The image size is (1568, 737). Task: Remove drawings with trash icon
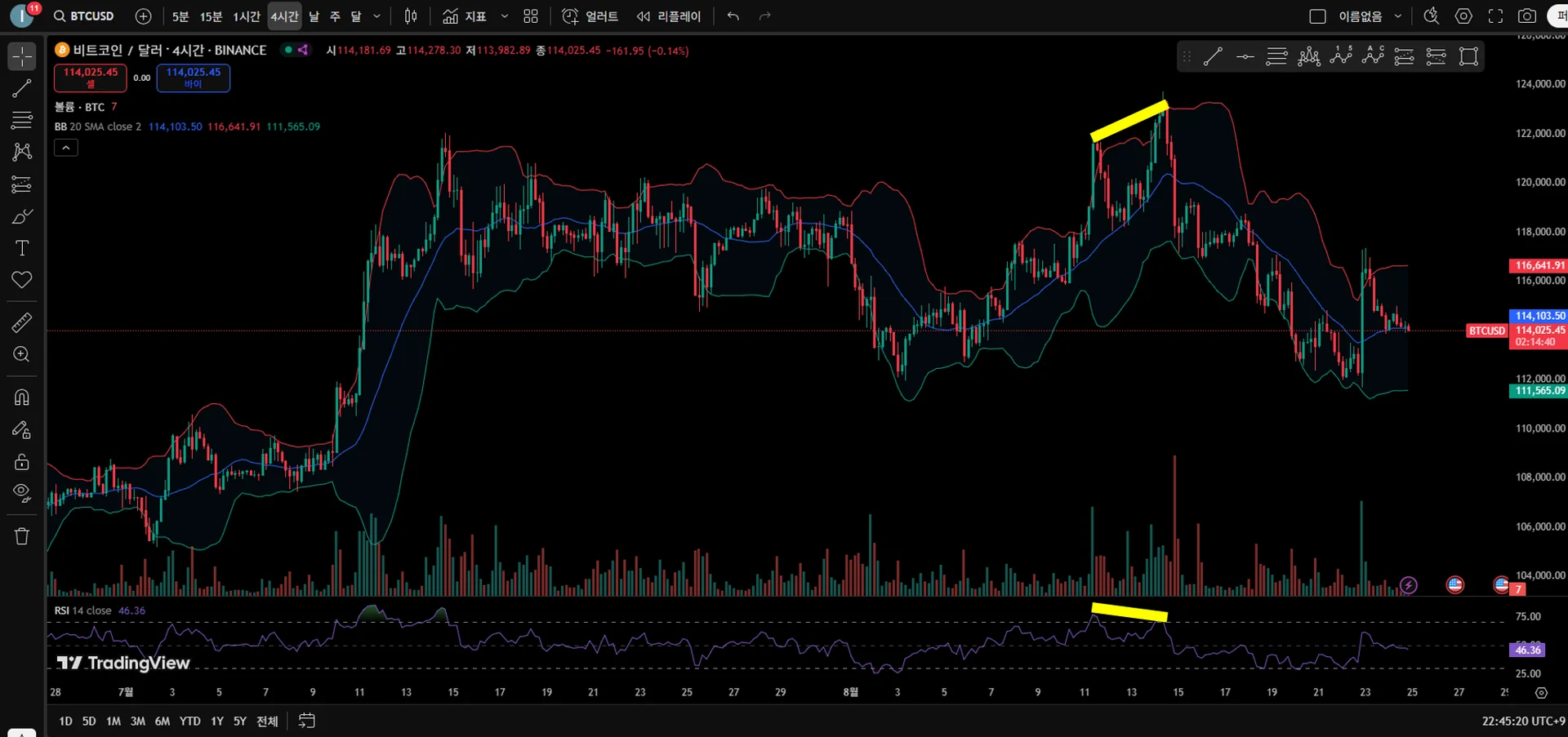pyautogui.click(x=22, y=536)
